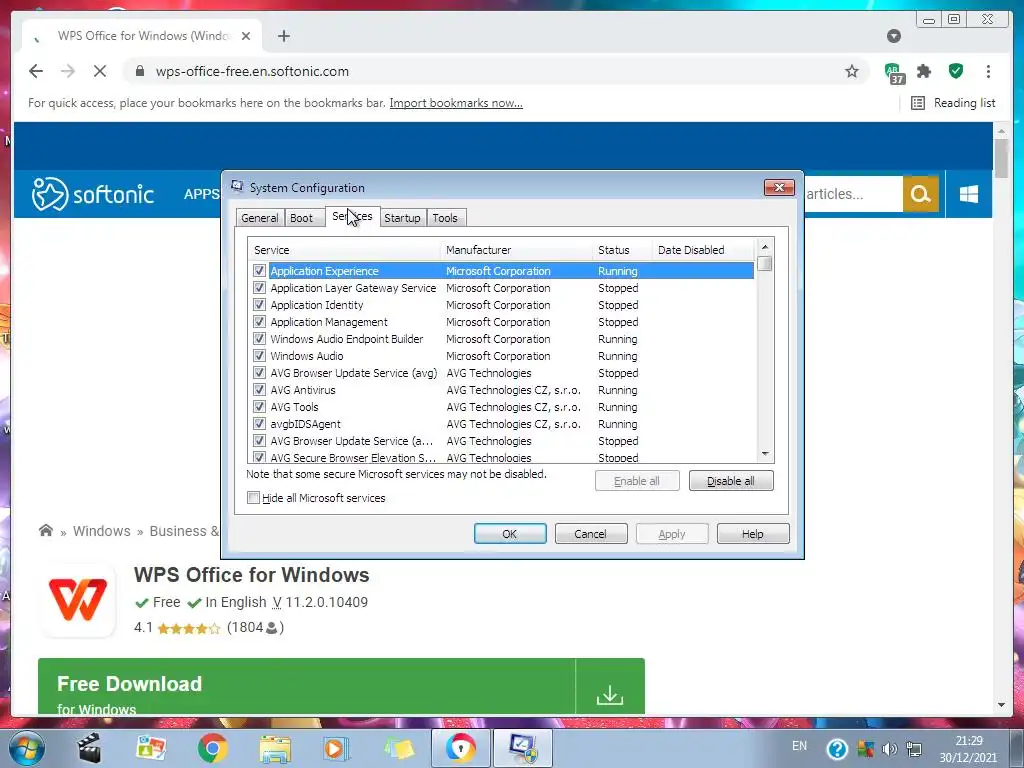The width and height of the screenshot is (1024, 768).
Task: Open a new Chrome tab
Action: [x=283, y=36]
